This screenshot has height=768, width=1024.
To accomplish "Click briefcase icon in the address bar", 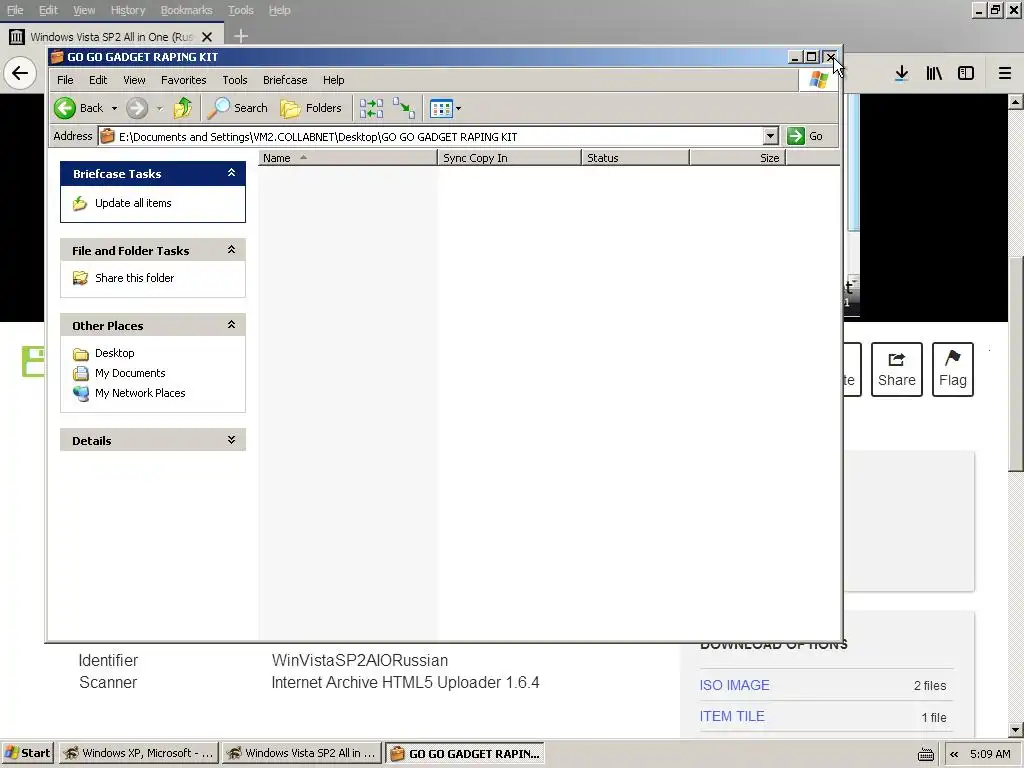I will (107, 136).
